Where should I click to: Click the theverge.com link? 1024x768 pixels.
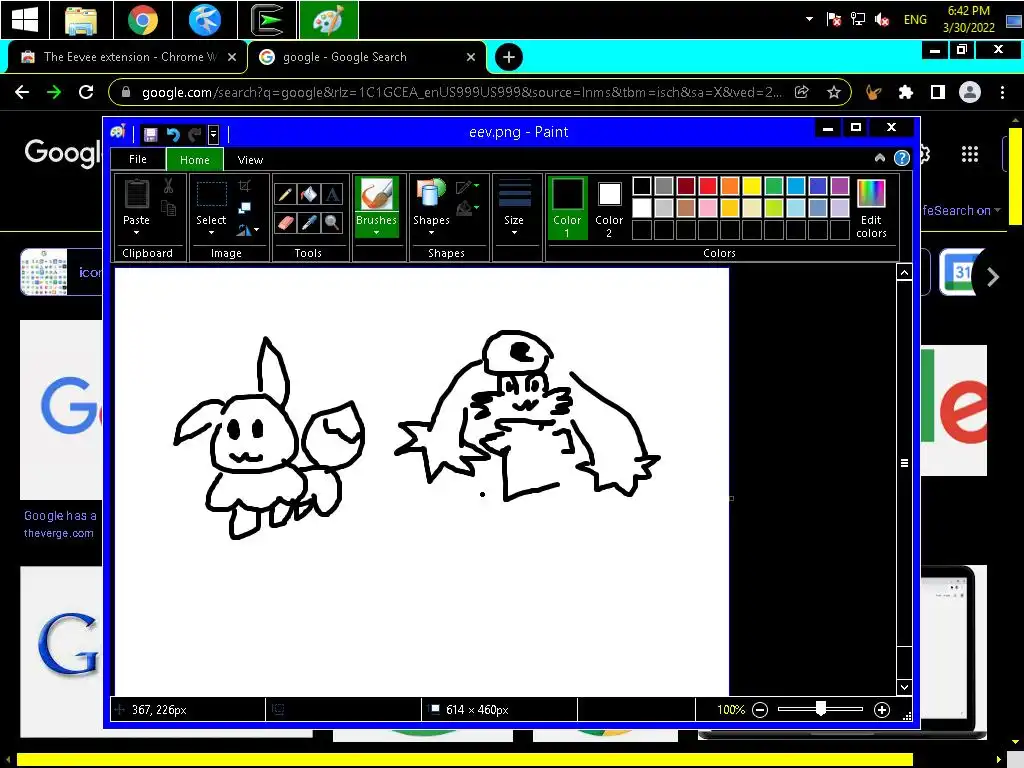[59, 533]
